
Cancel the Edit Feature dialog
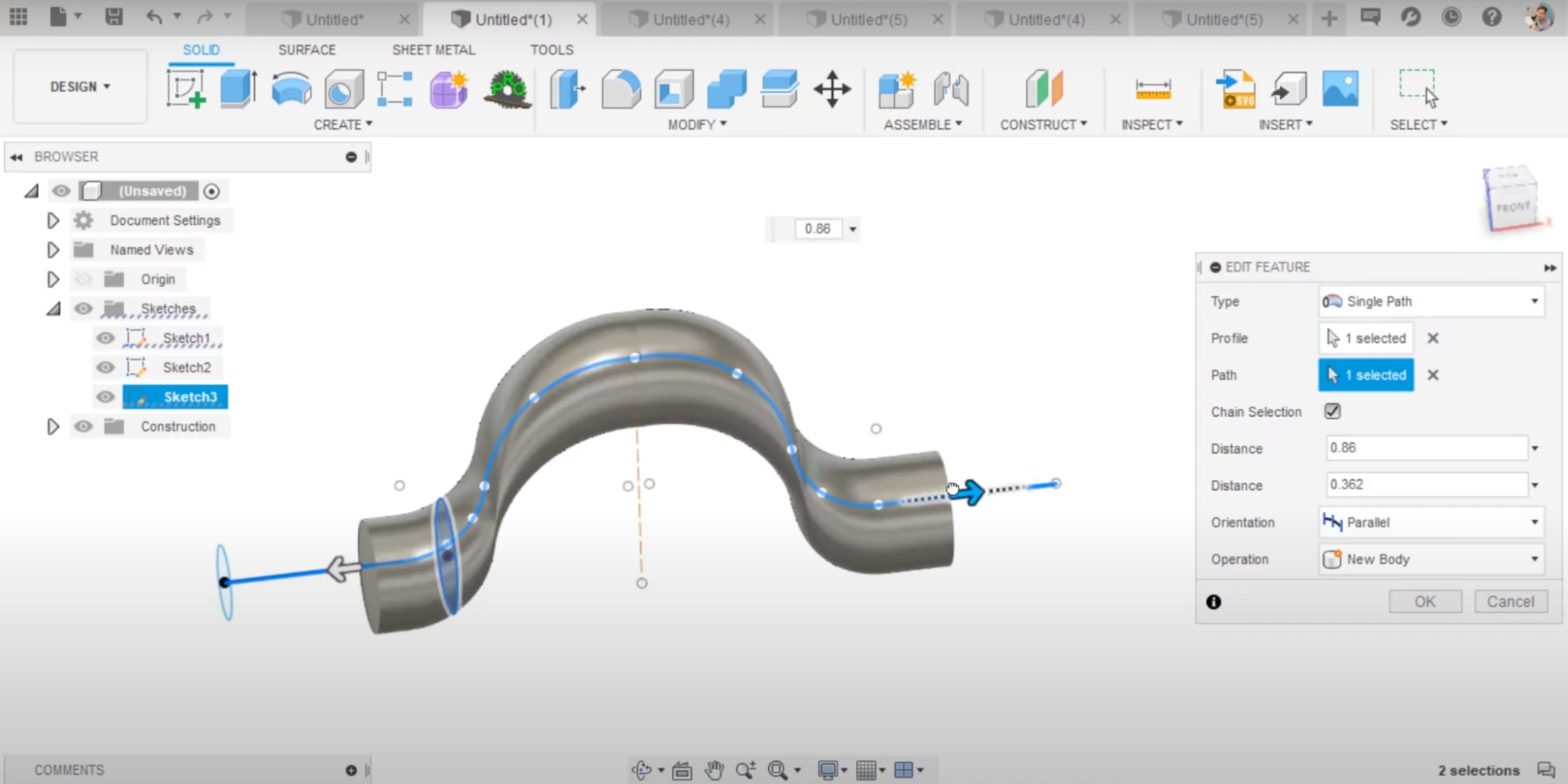(x=1510, y=601)
